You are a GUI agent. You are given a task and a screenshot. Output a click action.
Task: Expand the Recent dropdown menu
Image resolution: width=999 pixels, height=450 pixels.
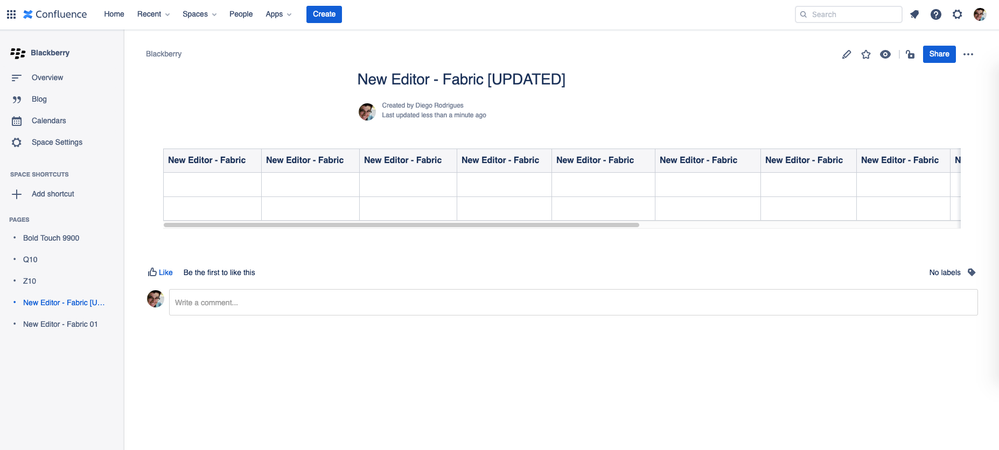pos(154,14)
